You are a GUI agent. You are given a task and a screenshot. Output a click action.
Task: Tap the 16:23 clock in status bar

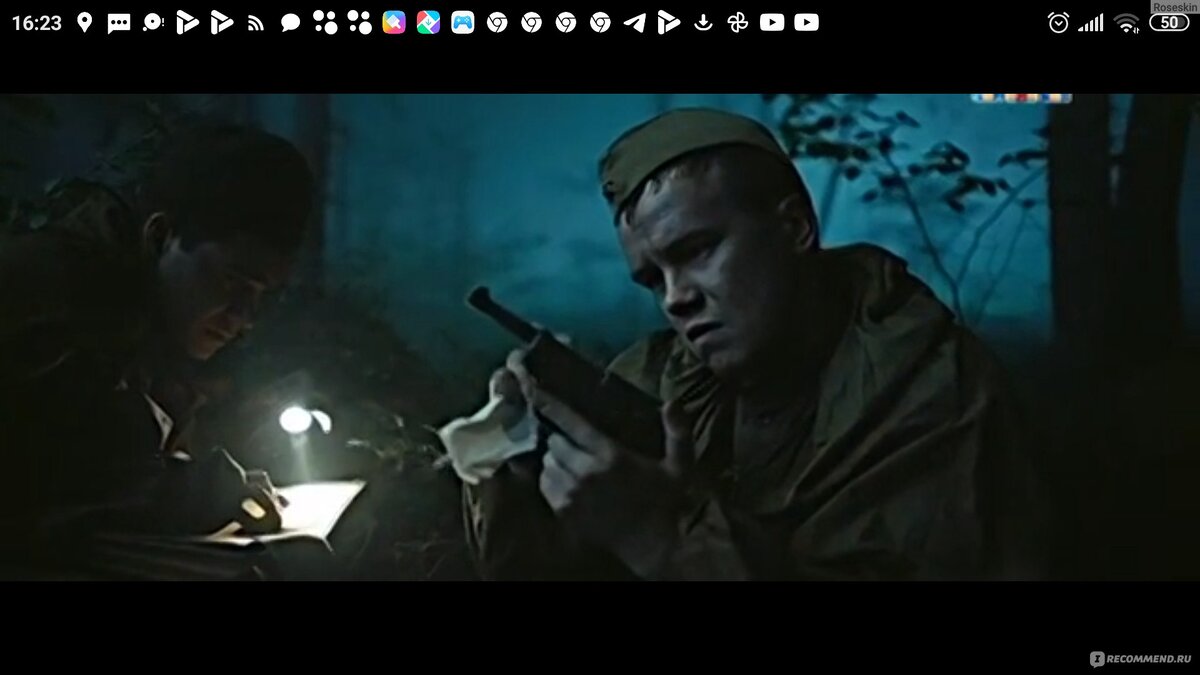(x=36, y=23)
